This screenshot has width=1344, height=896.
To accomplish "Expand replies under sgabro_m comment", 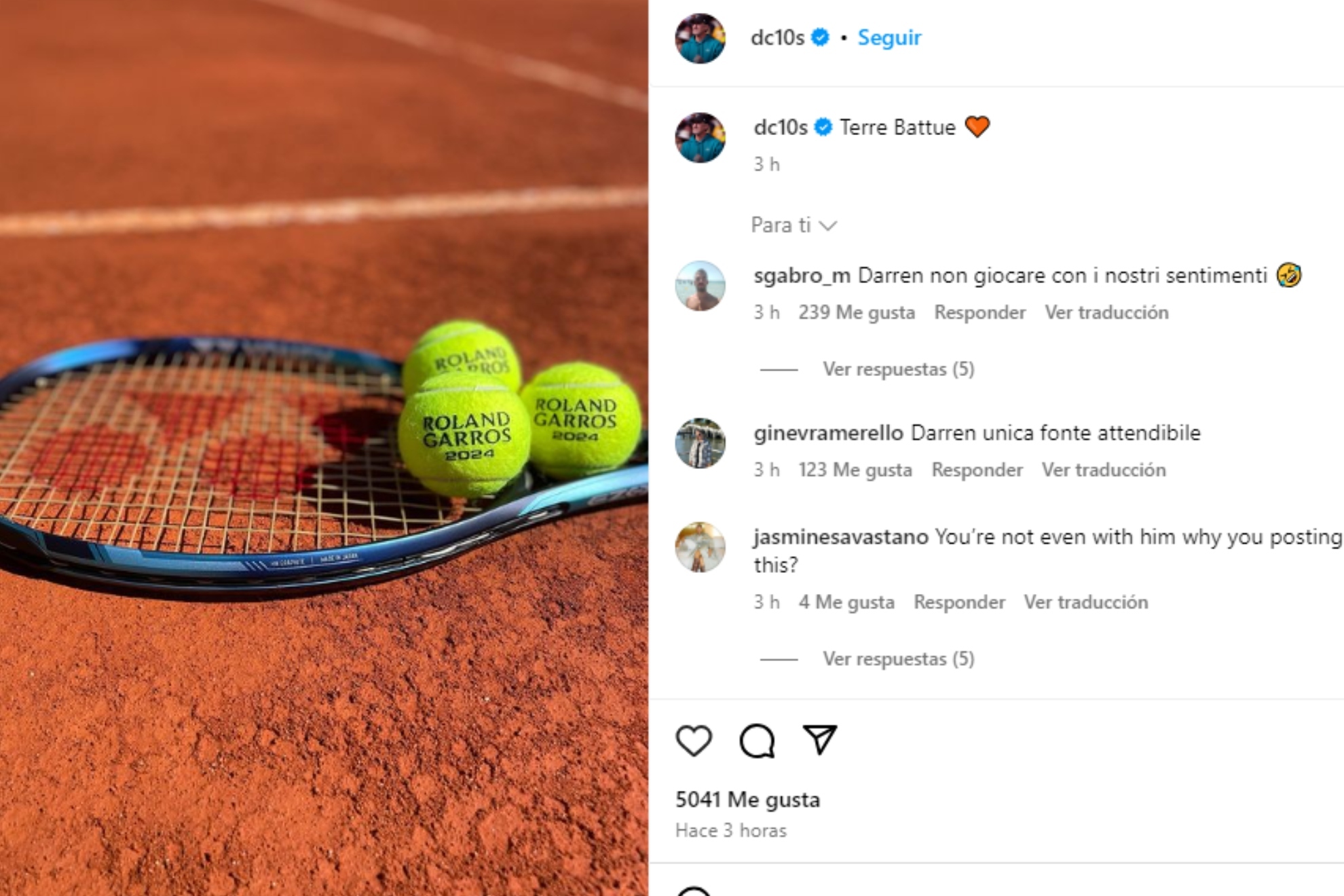I will point(898,369).
